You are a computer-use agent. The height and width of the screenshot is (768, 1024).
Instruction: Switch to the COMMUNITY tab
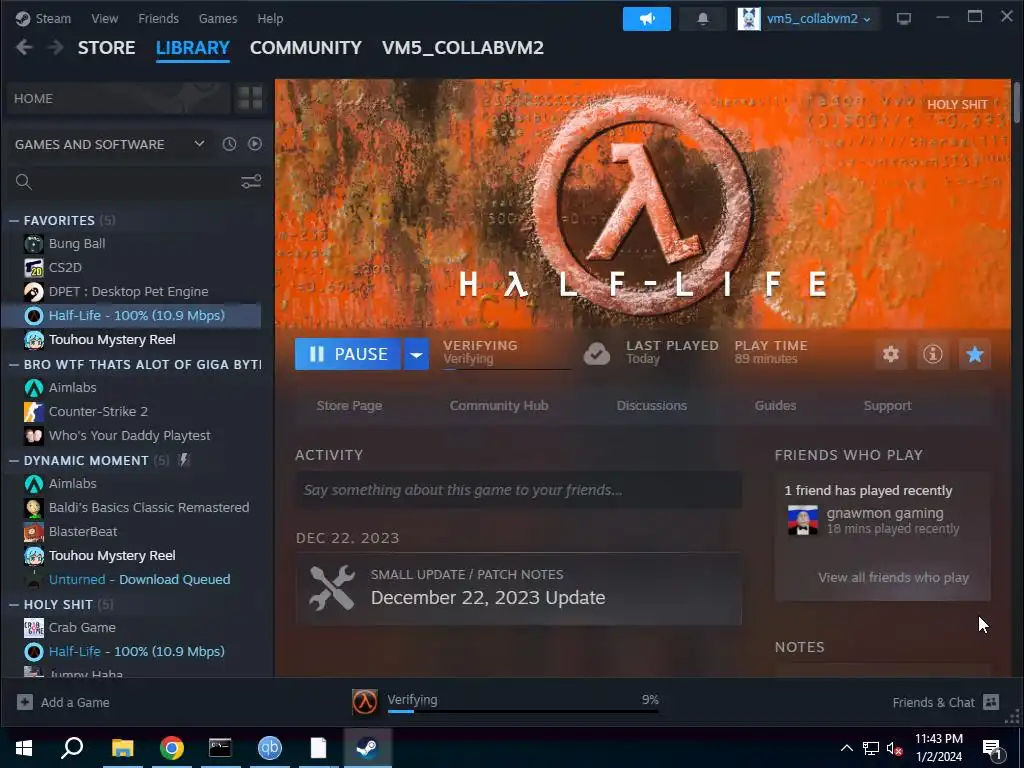coord(306,48)
